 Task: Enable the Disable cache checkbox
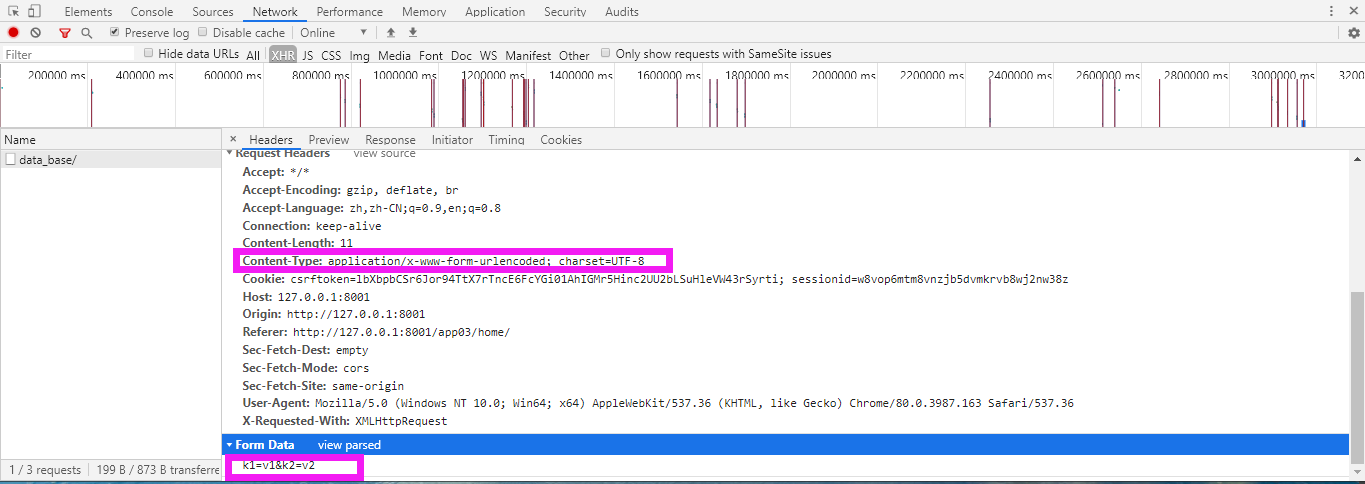tap(203, 33)
